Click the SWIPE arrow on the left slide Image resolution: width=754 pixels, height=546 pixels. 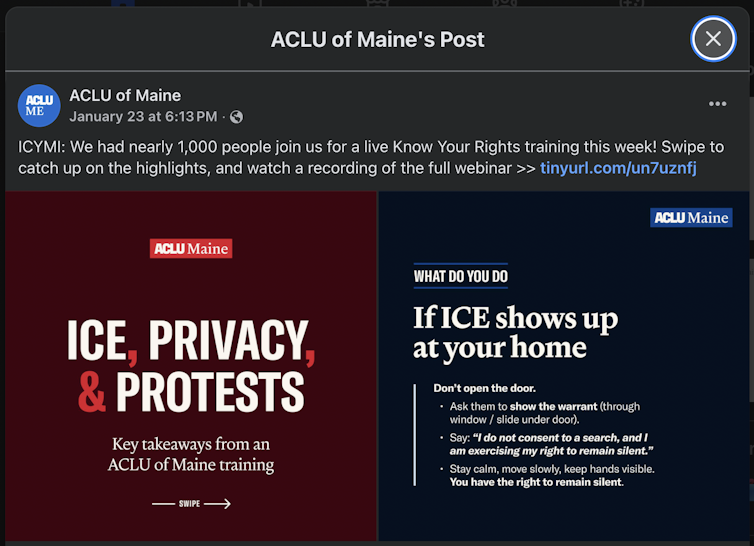tap(191, 503)
